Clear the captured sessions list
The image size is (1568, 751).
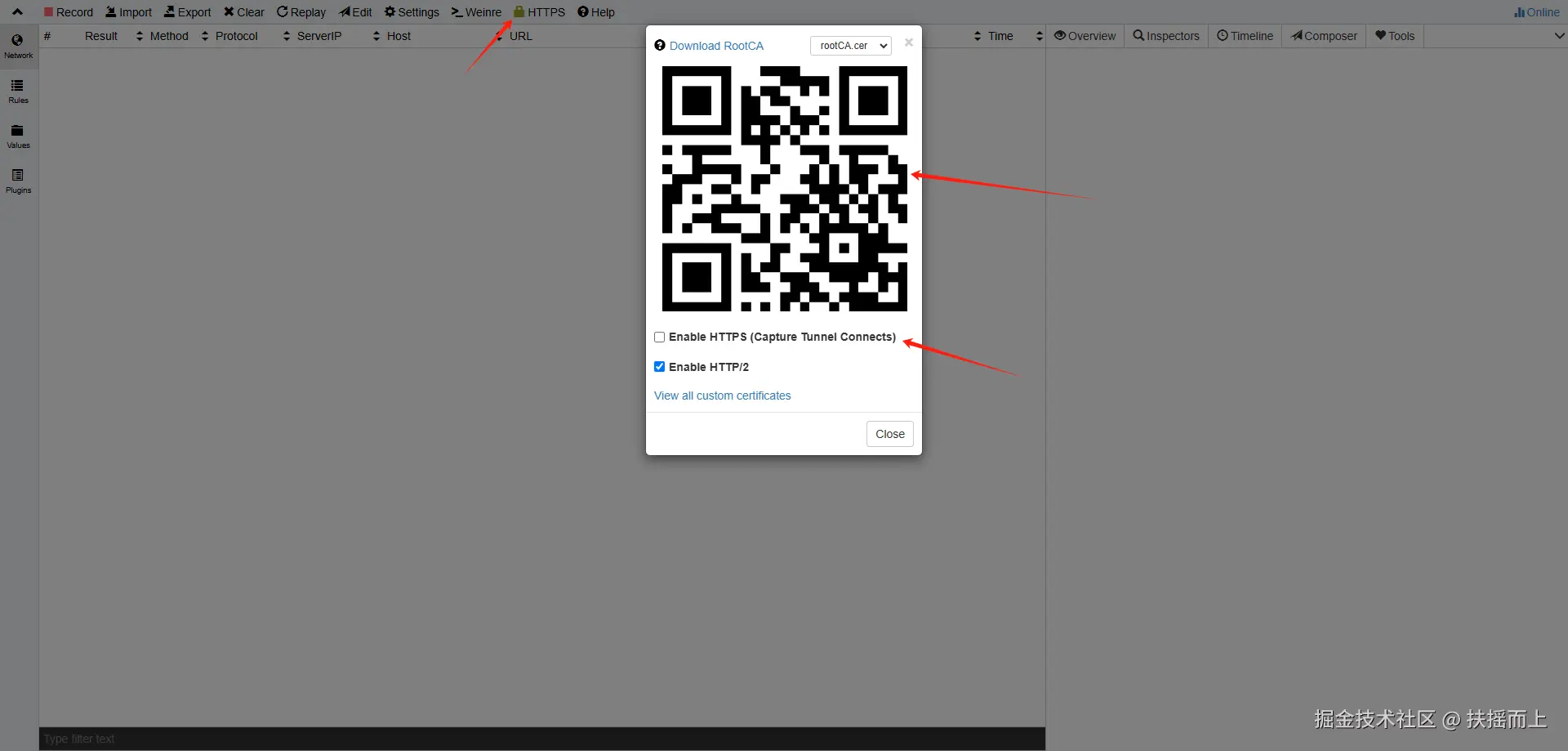click(x=244, y=12)
